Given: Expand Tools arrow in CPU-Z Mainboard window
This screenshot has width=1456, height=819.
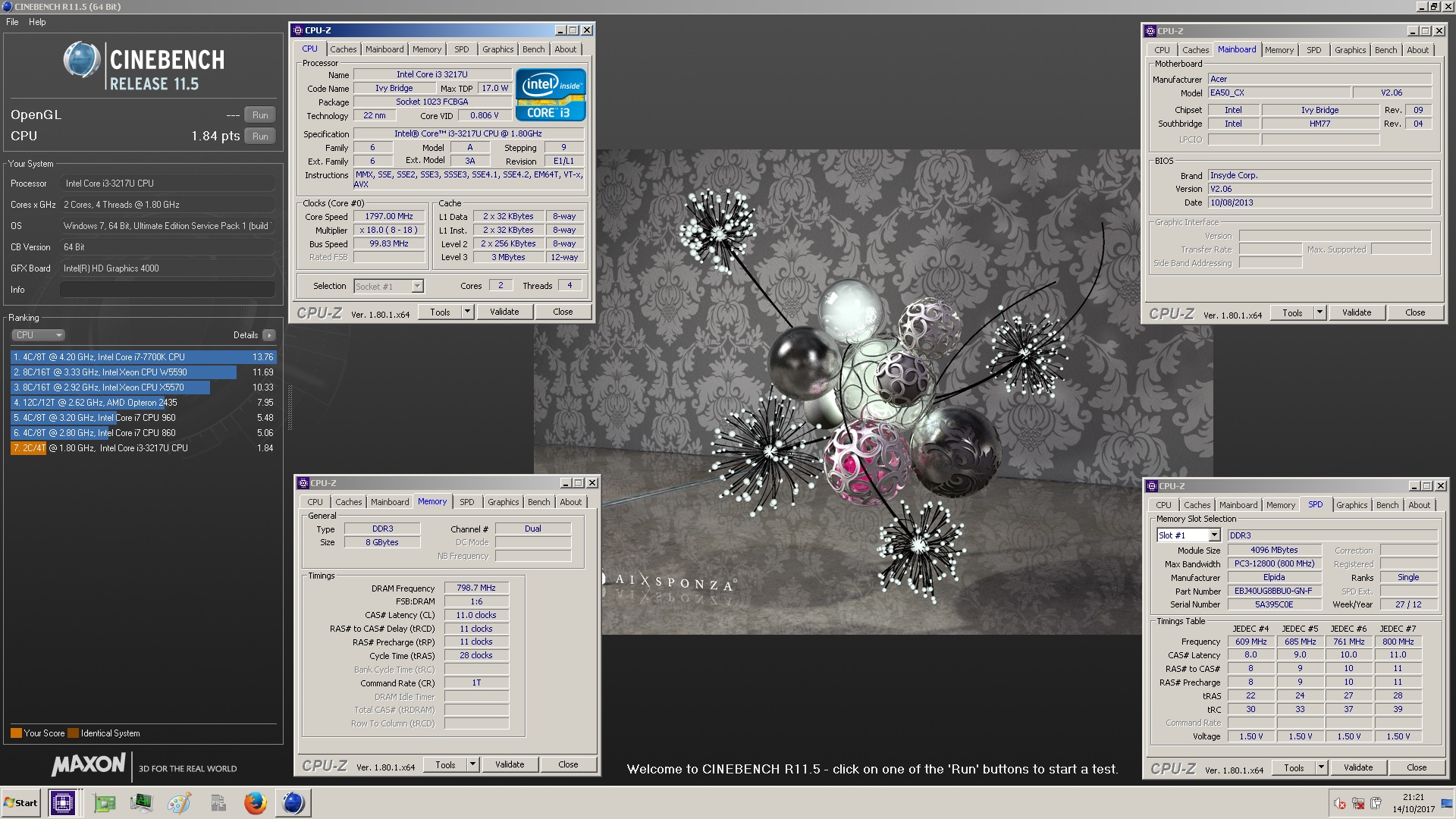Looking at the screenshot, I should click(1319, 312).
